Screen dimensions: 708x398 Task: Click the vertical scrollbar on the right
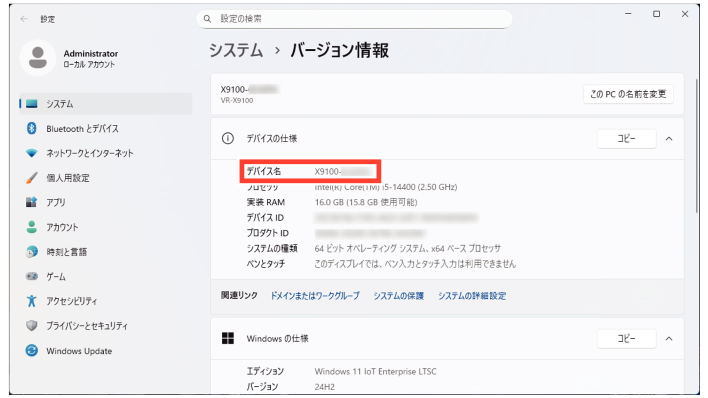tap(696, 145)
